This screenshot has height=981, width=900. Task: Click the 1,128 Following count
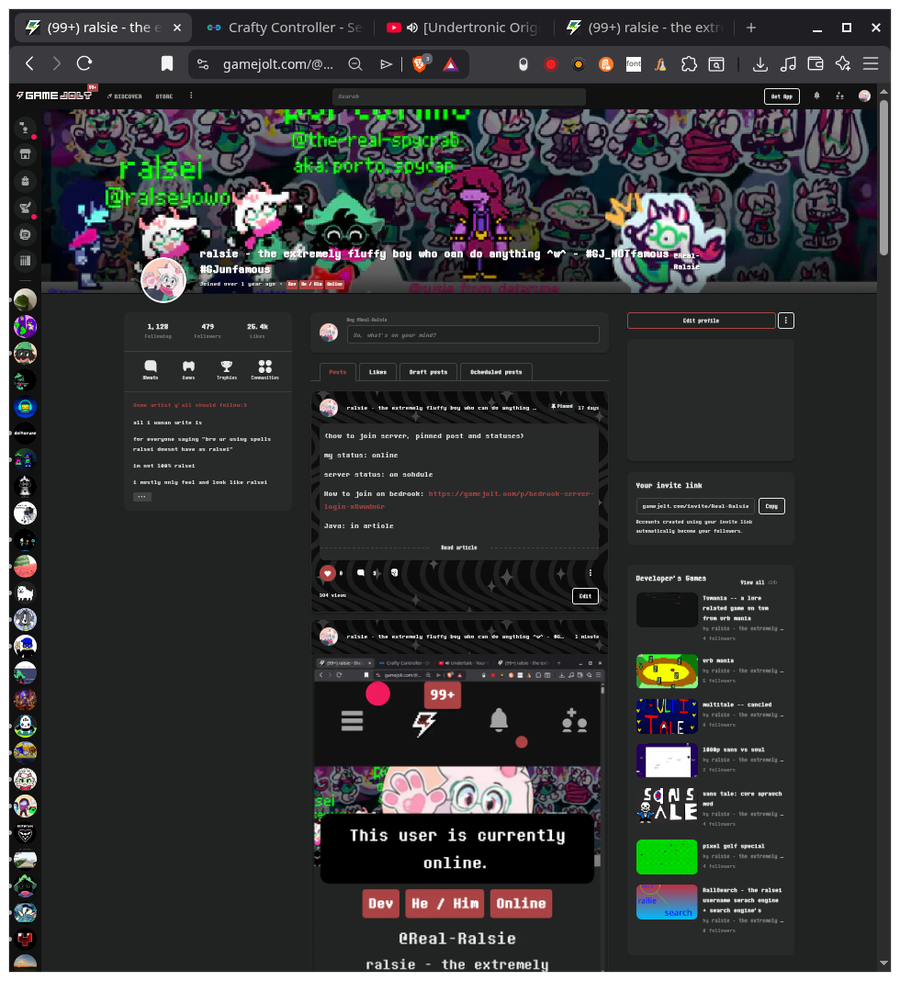coord(158,330)
